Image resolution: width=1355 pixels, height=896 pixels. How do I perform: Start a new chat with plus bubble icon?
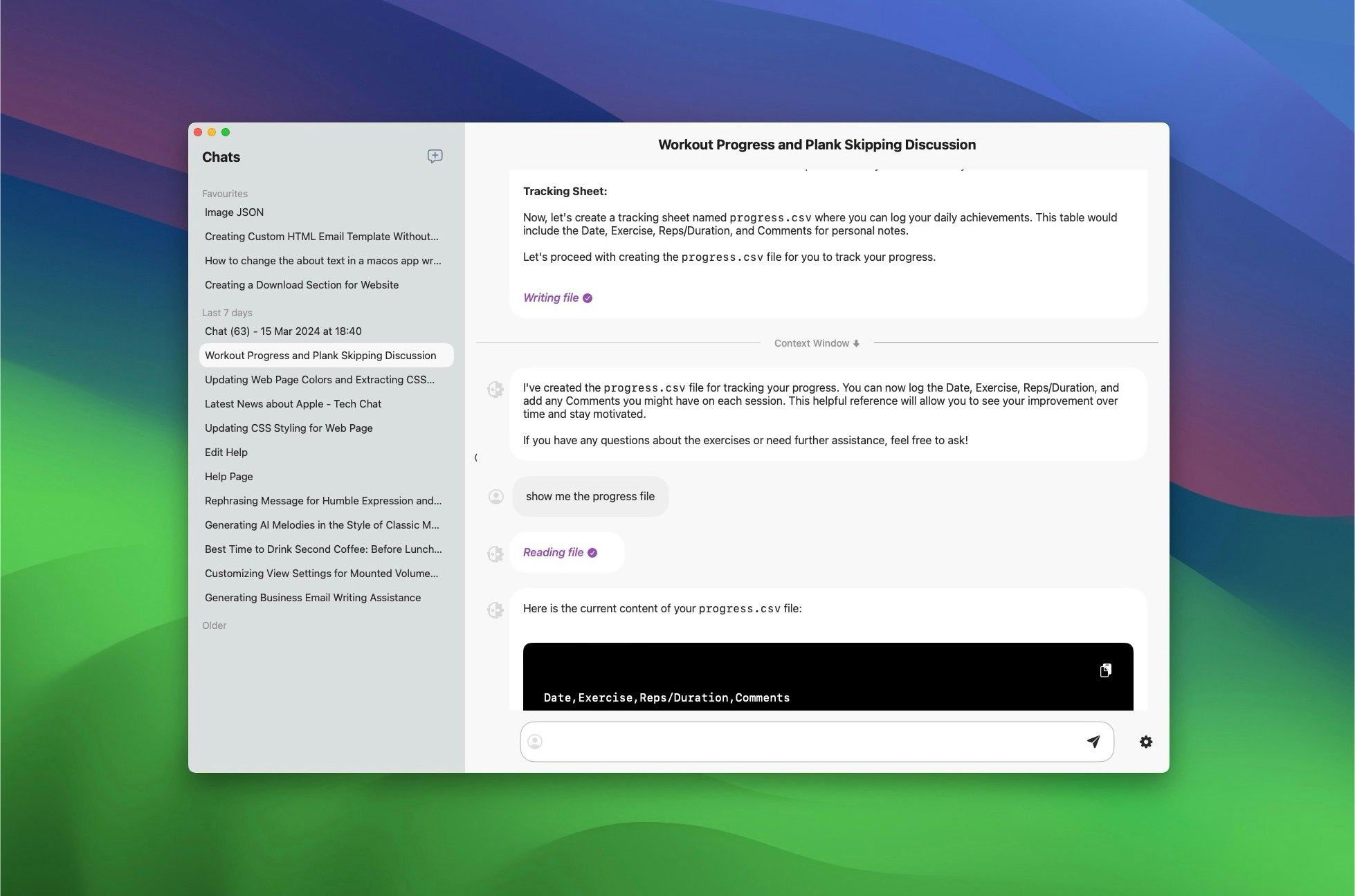(x=435, y=156)
